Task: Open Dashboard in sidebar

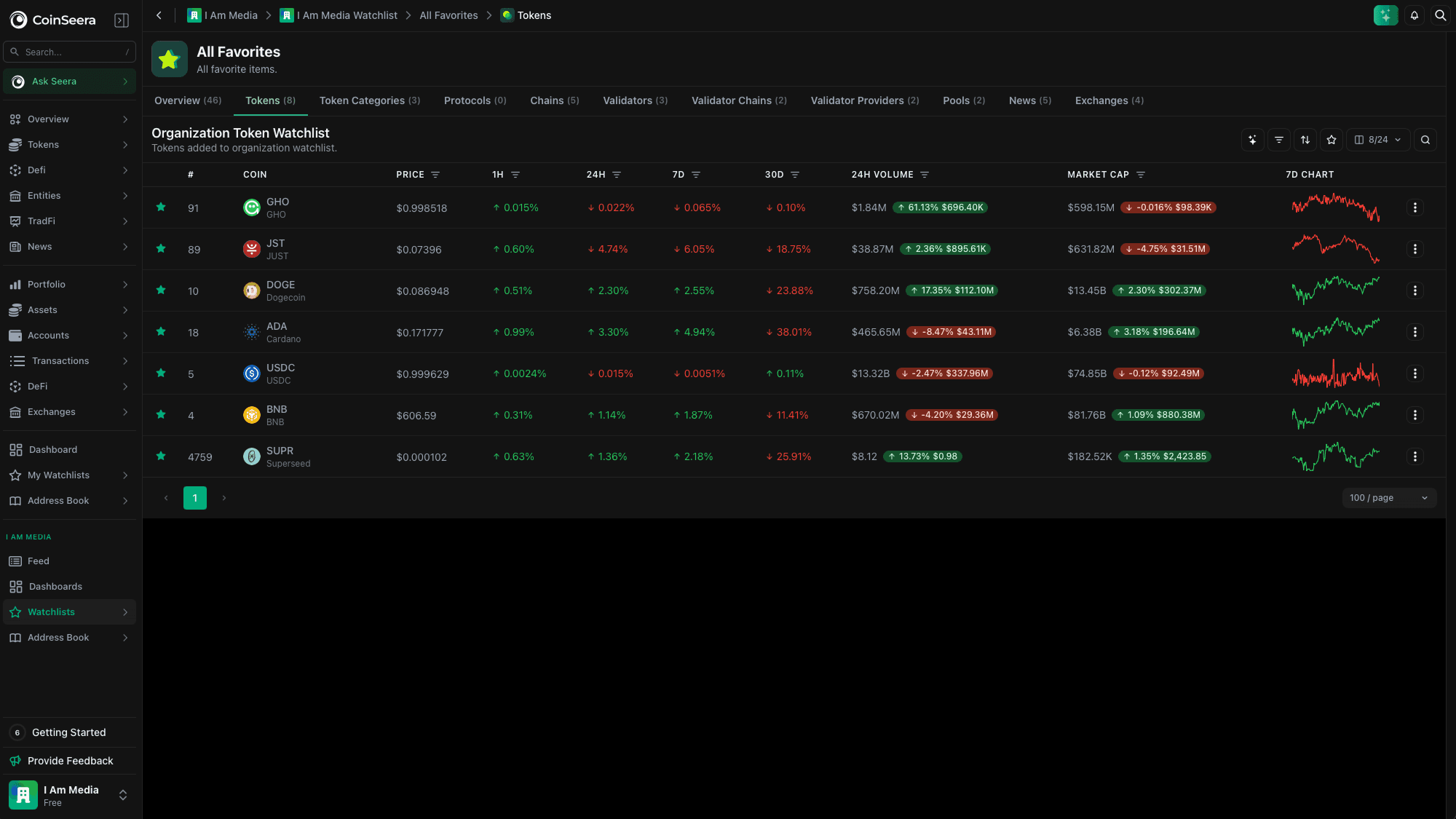Action: (x=69, y=450)
